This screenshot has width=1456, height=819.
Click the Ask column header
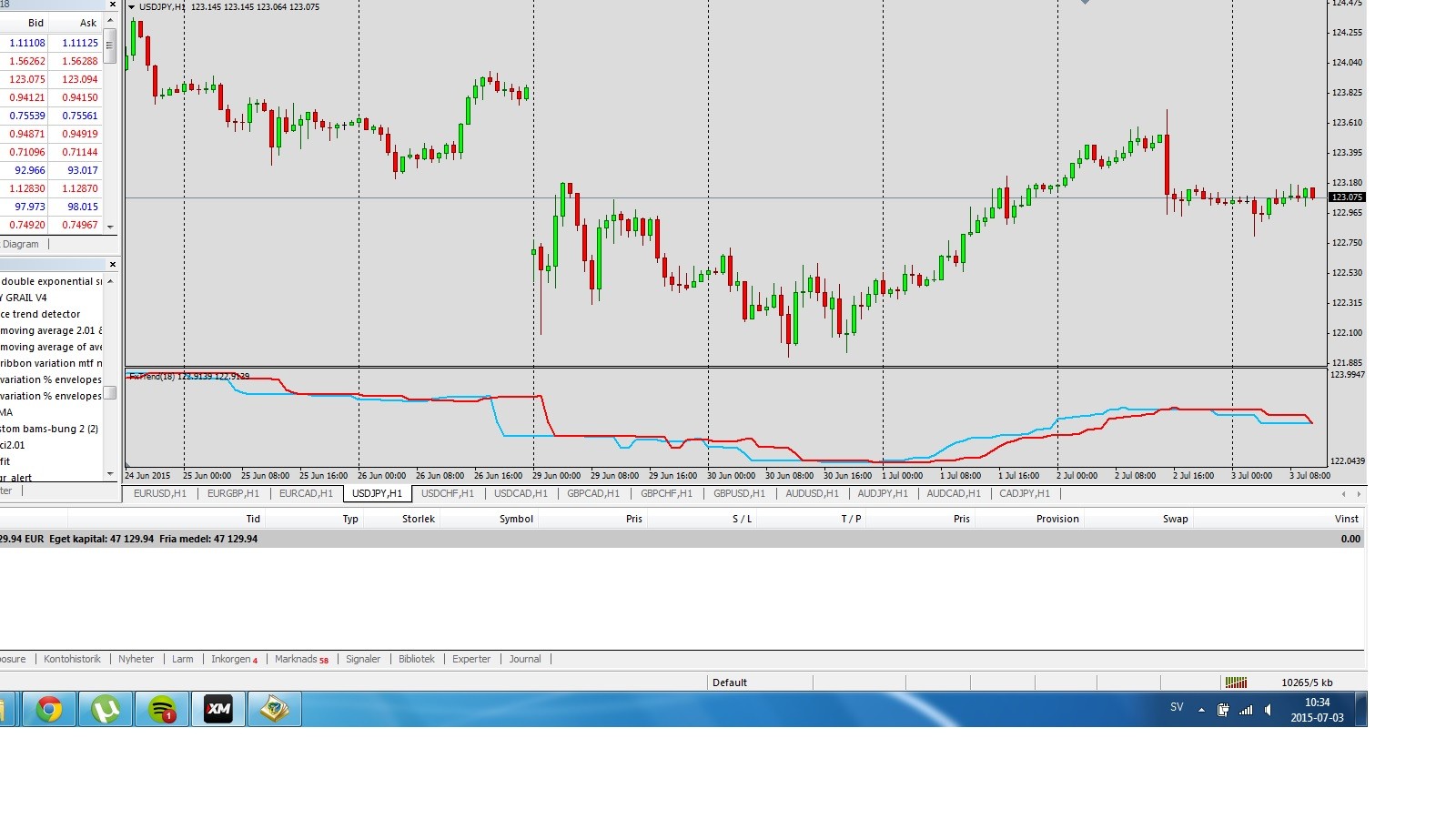click(x=88, y=23)
